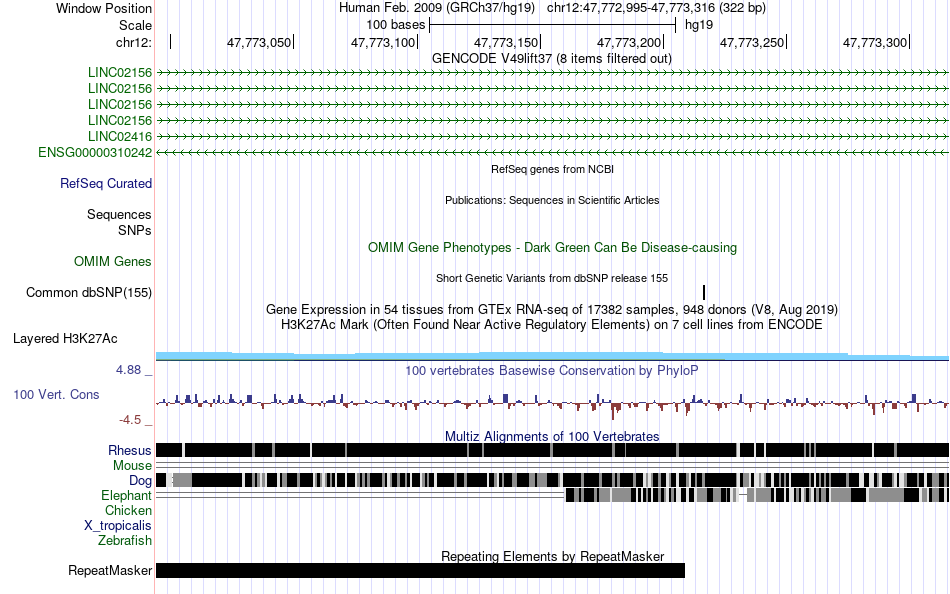The width and height of the screenshot is (950, 594).
Task: Click the 100 bases scale bar
Action: [552, 25]
